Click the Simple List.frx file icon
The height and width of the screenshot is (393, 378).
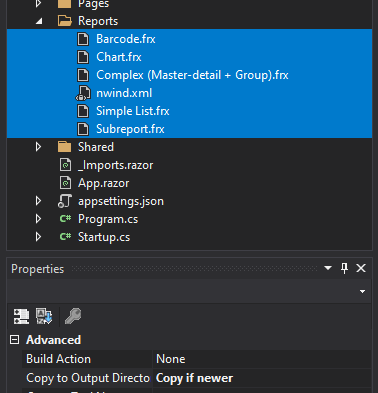point(83,111)
